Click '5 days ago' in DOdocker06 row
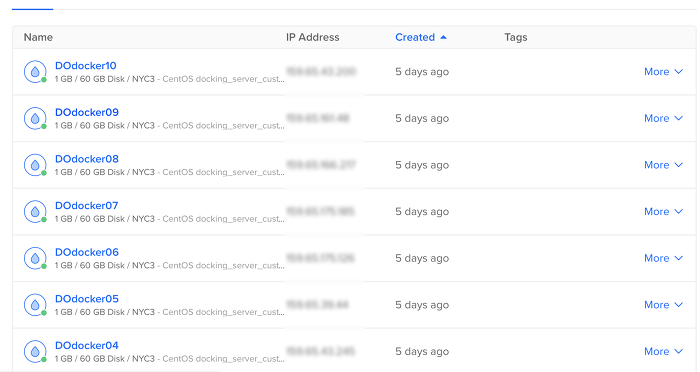Image resolution: width=700 pixels, height=372 pixels. coord(422,259)
